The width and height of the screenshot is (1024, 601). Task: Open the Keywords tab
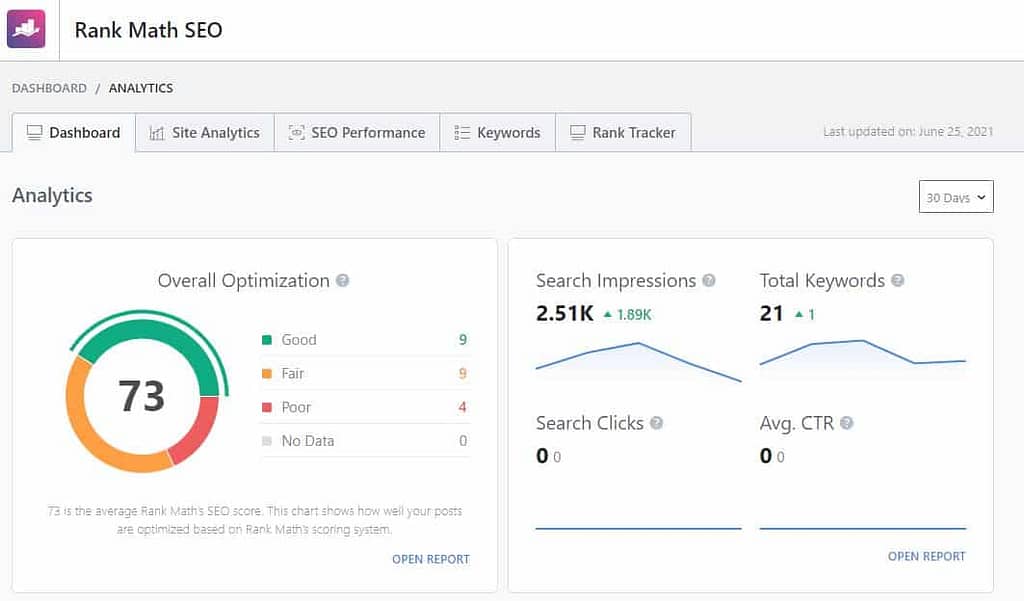[x=498, y=133]
